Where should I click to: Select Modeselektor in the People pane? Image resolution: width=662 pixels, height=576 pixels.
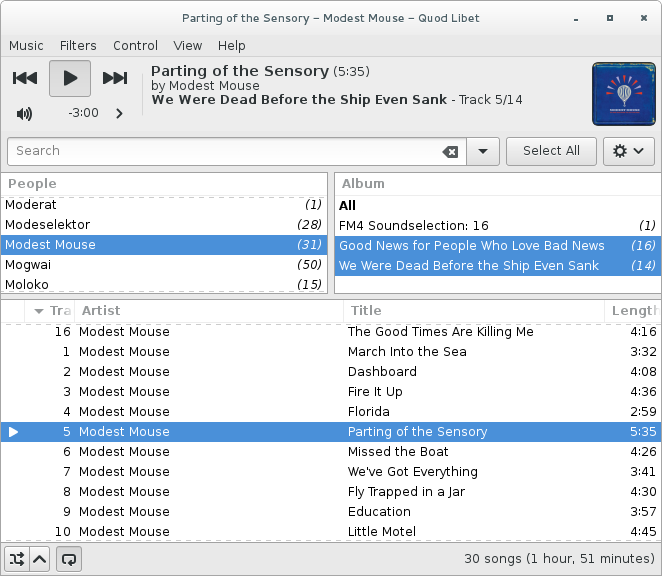(164, 225)
